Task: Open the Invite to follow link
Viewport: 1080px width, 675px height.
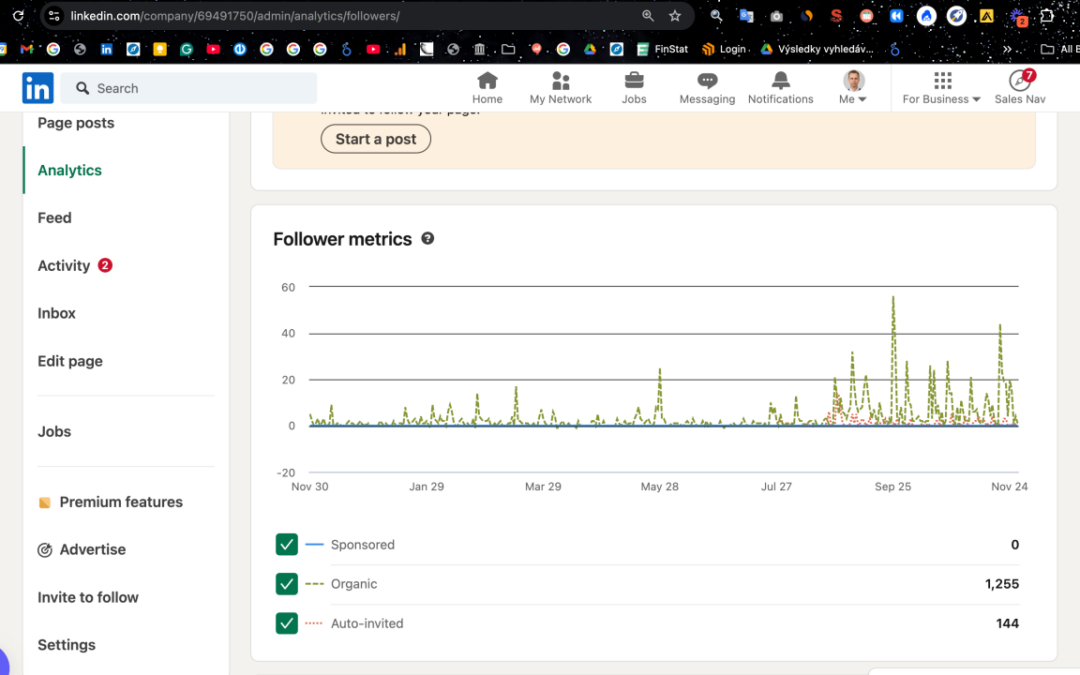Action: [x=88, y=597]
